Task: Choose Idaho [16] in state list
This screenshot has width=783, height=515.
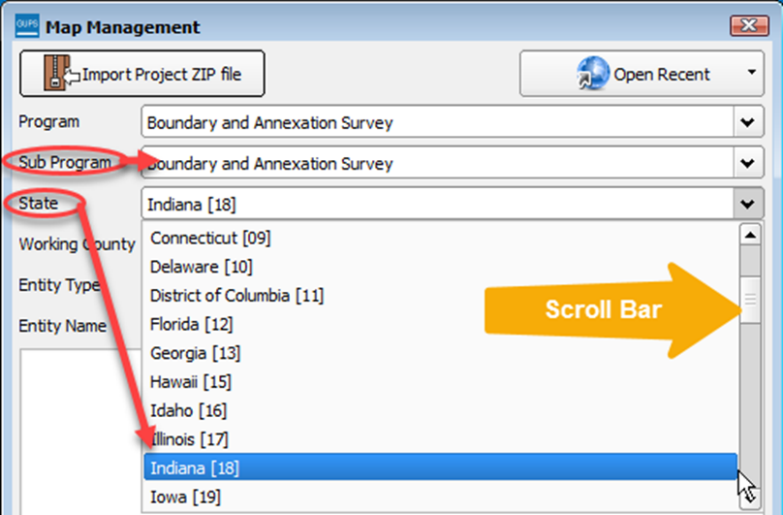Action: 188,410
